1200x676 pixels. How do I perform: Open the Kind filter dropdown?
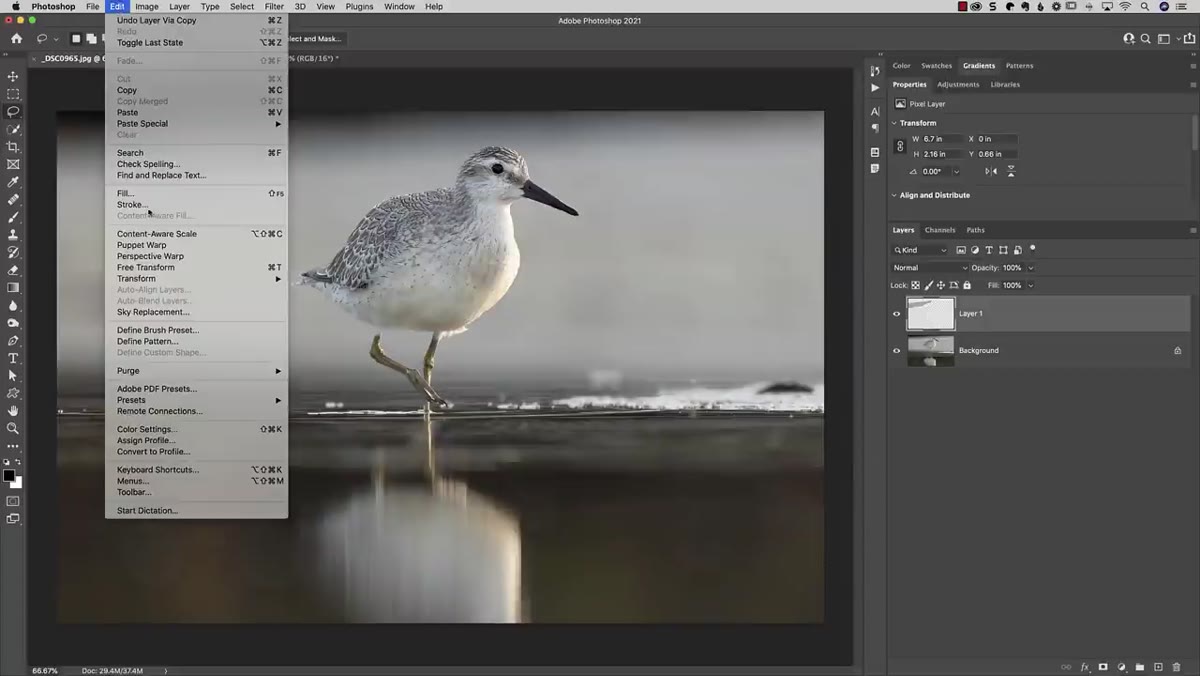pos(920,250)
